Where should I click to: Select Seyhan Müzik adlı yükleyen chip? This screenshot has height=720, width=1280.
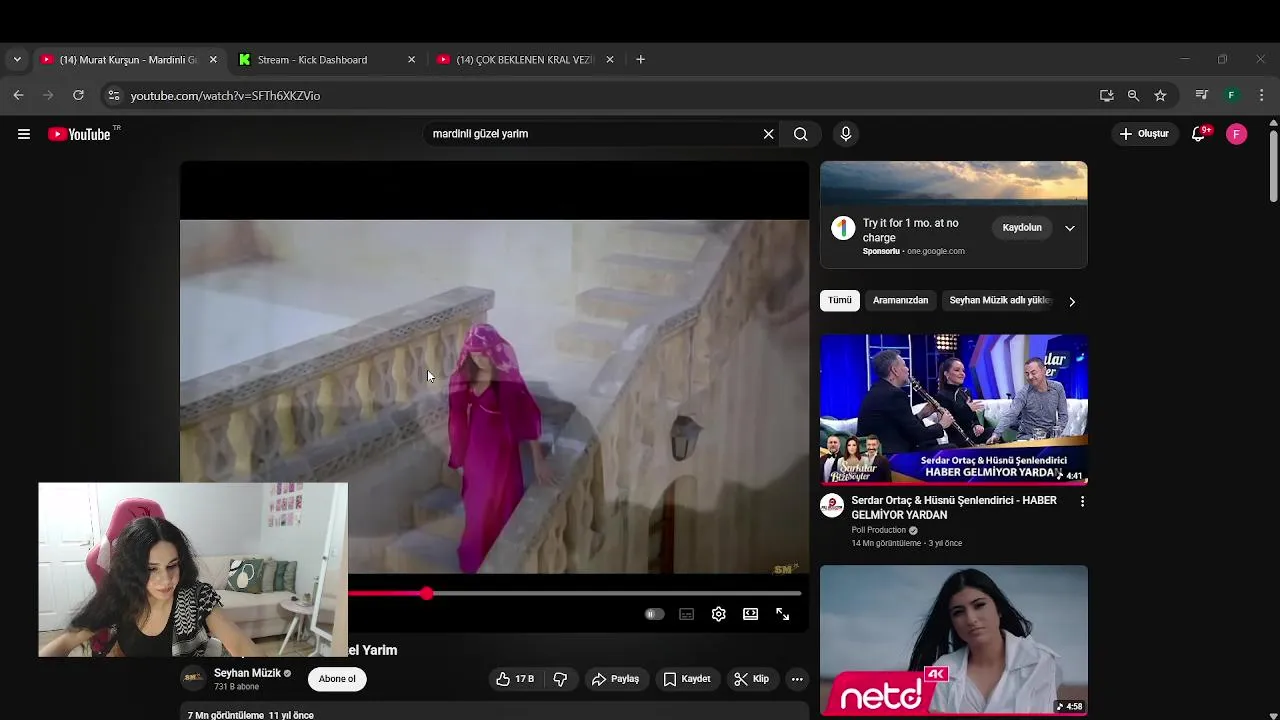tap(999, 300)
